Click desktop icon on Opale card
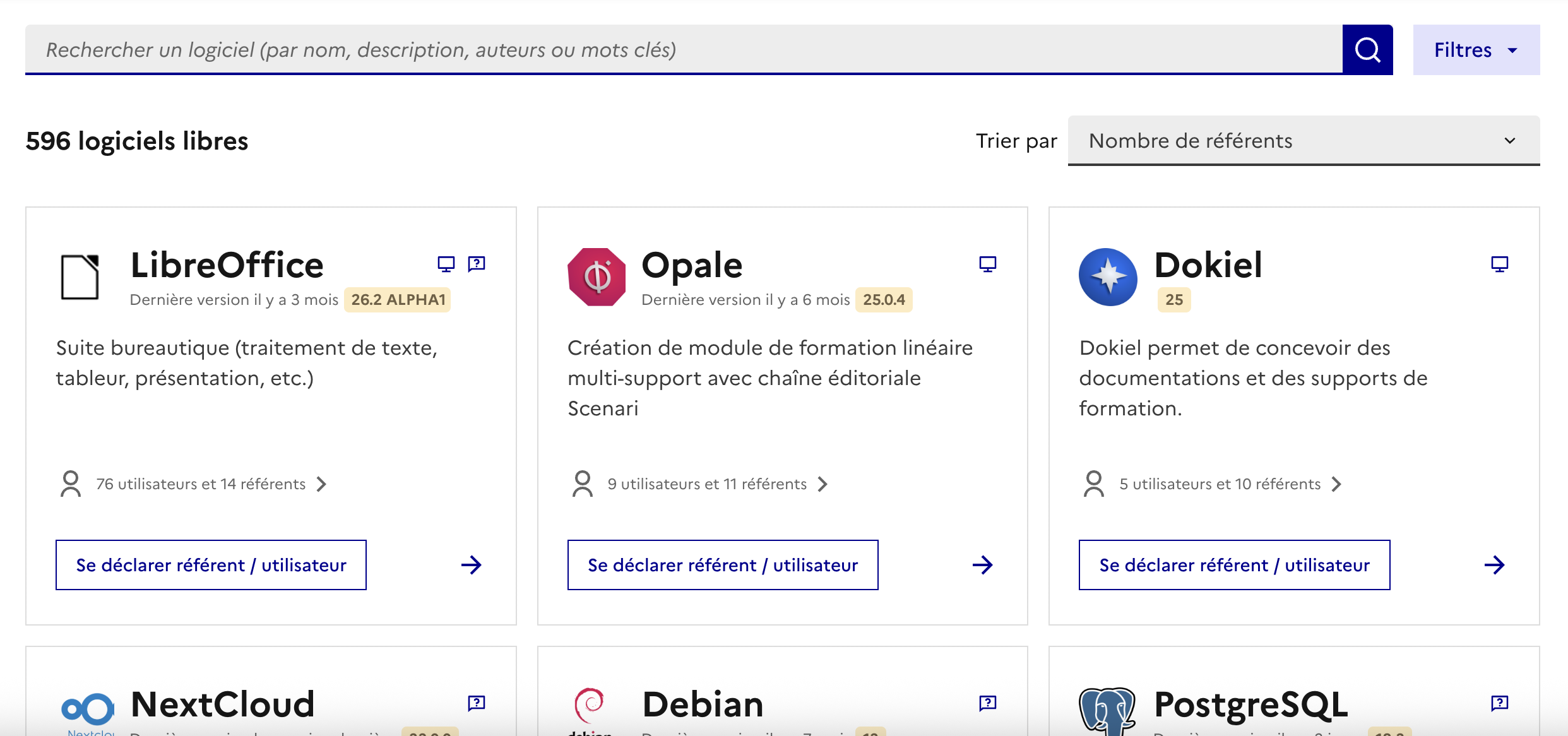 click(988, 264)
